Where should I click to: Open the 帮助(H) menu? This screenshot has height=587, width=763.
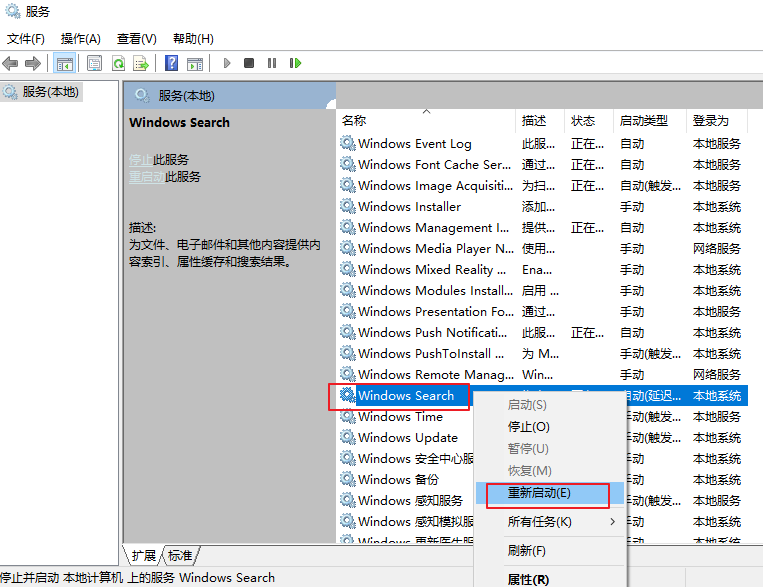[193, 38]
